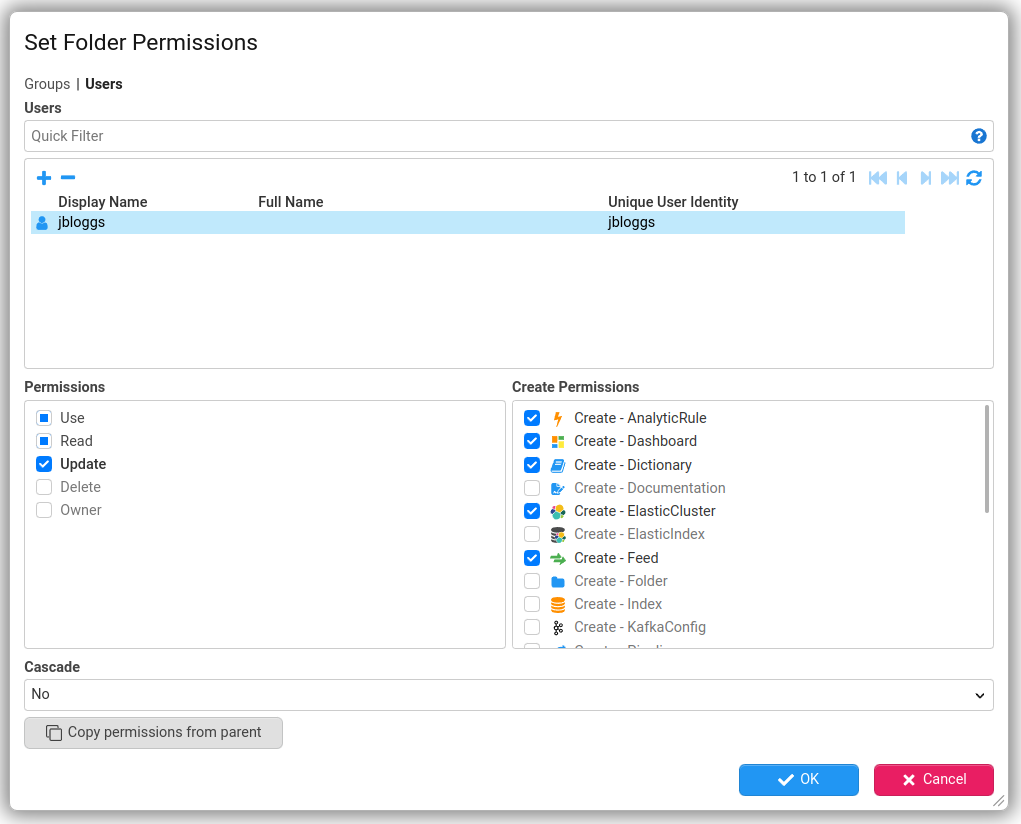Click the next page arrow icon

926,178
